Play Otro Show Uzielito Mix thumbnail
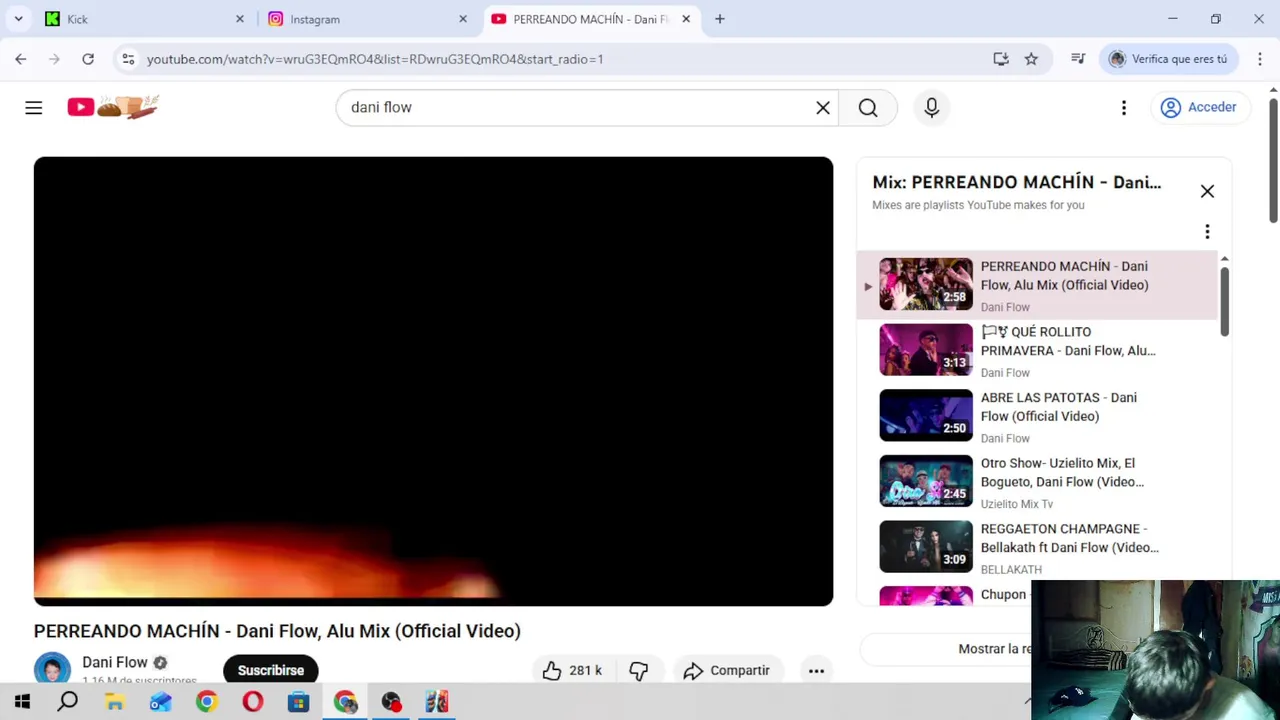 [926, 481]
